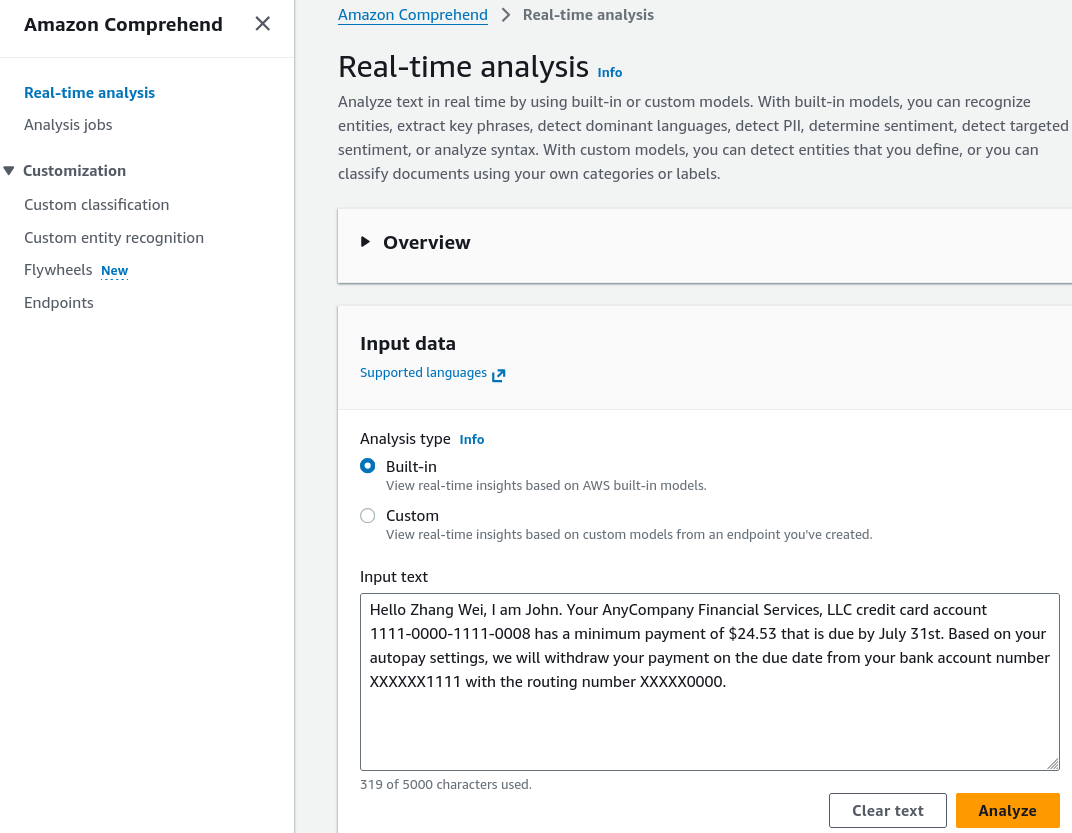Go to Custom classification page

click(96, 204)
